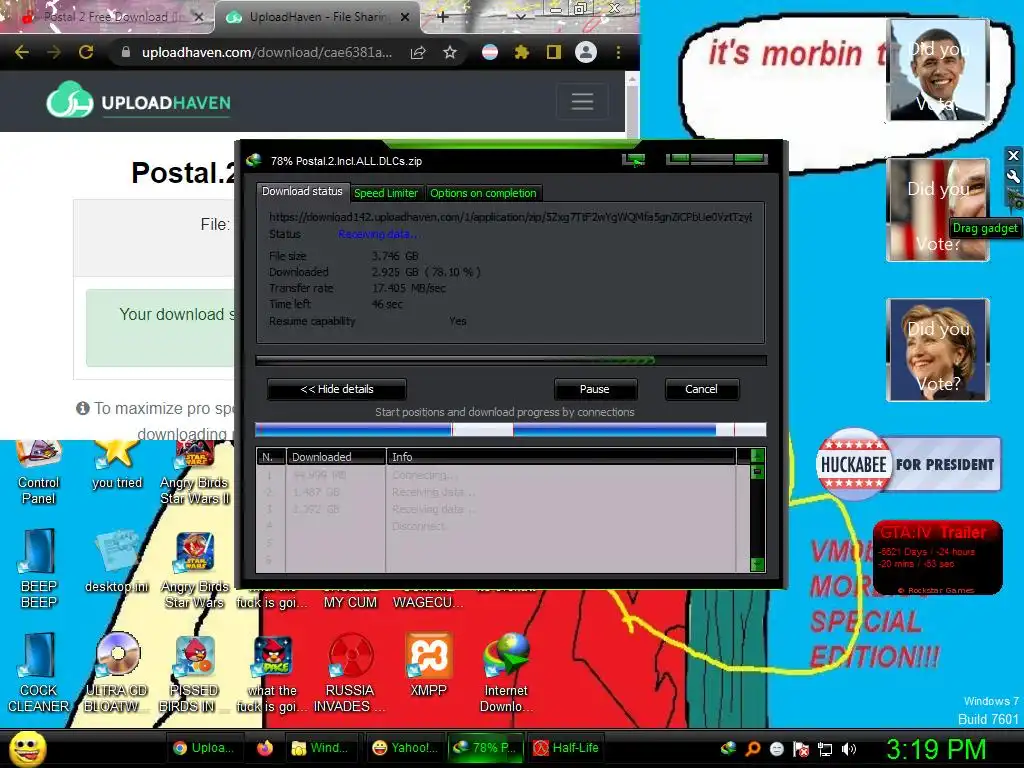Image resolution: width=1024 pixels, height=768 pixels.
Task: Open the Chrome three-dot menu
Action: pyautogui.click(x=618, y=52)
